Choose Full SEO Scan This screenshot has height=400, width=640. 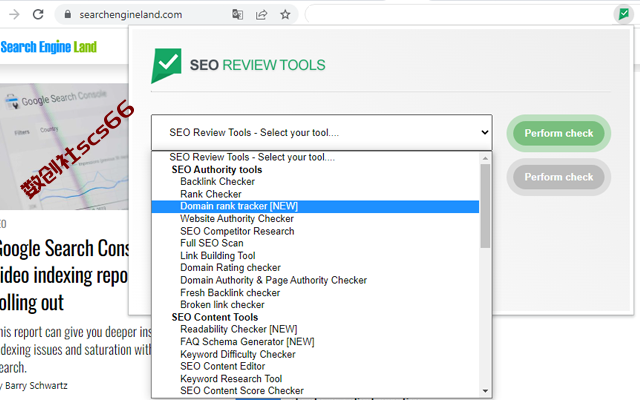coord(315,243)
